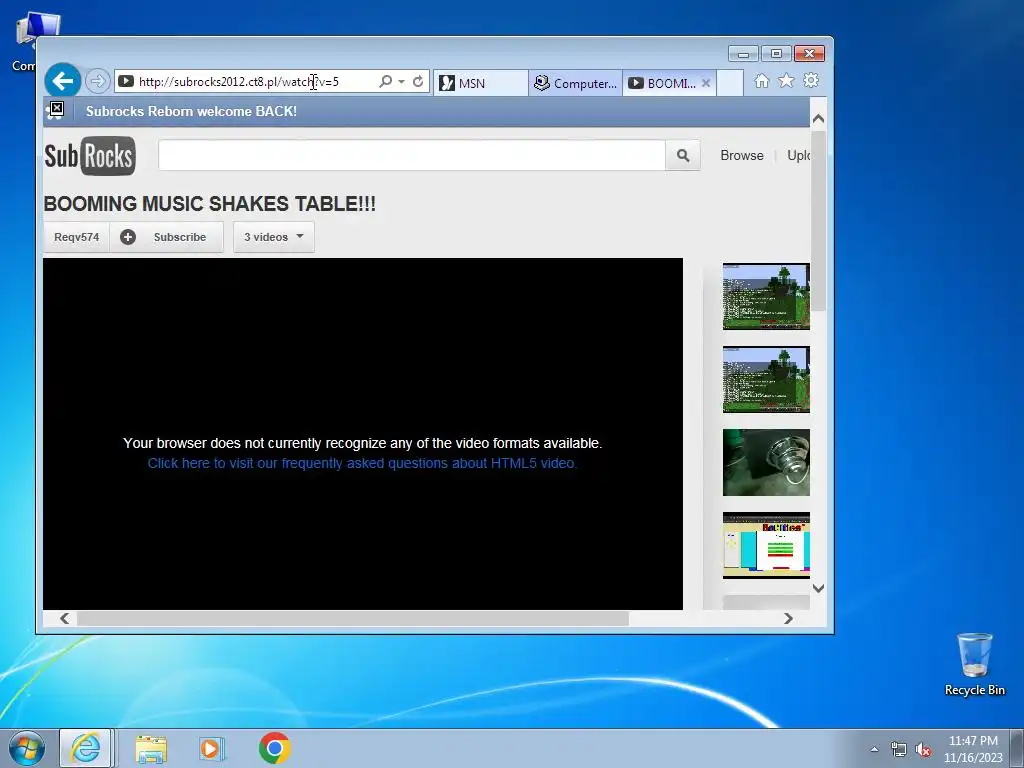This screenshot has height=768, width=1024.
Task: Open the address bar autocomplete dropdown arrow
Action: pyautogui.click(x=401, y=82)
